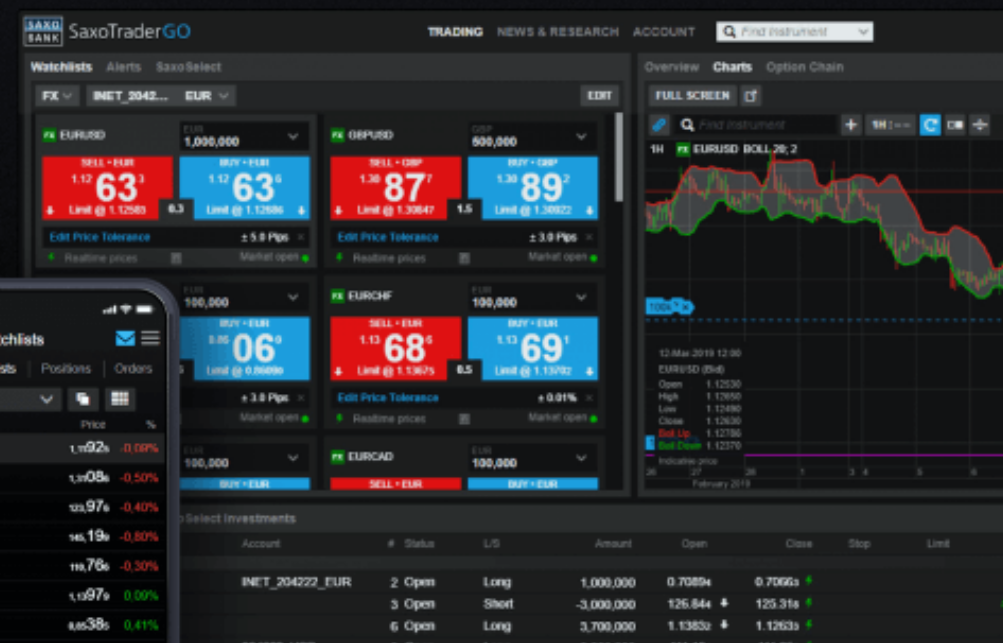Open the hamburger menu on the phone
This screenshot has height=643, width=1003.
(150, 338)
